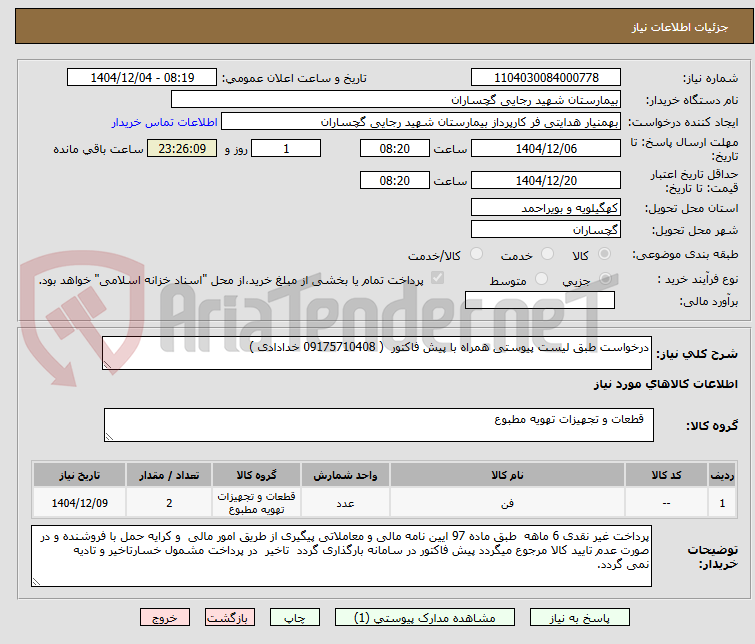Click the goods group cell in row 1

click(x=257, y=503)
